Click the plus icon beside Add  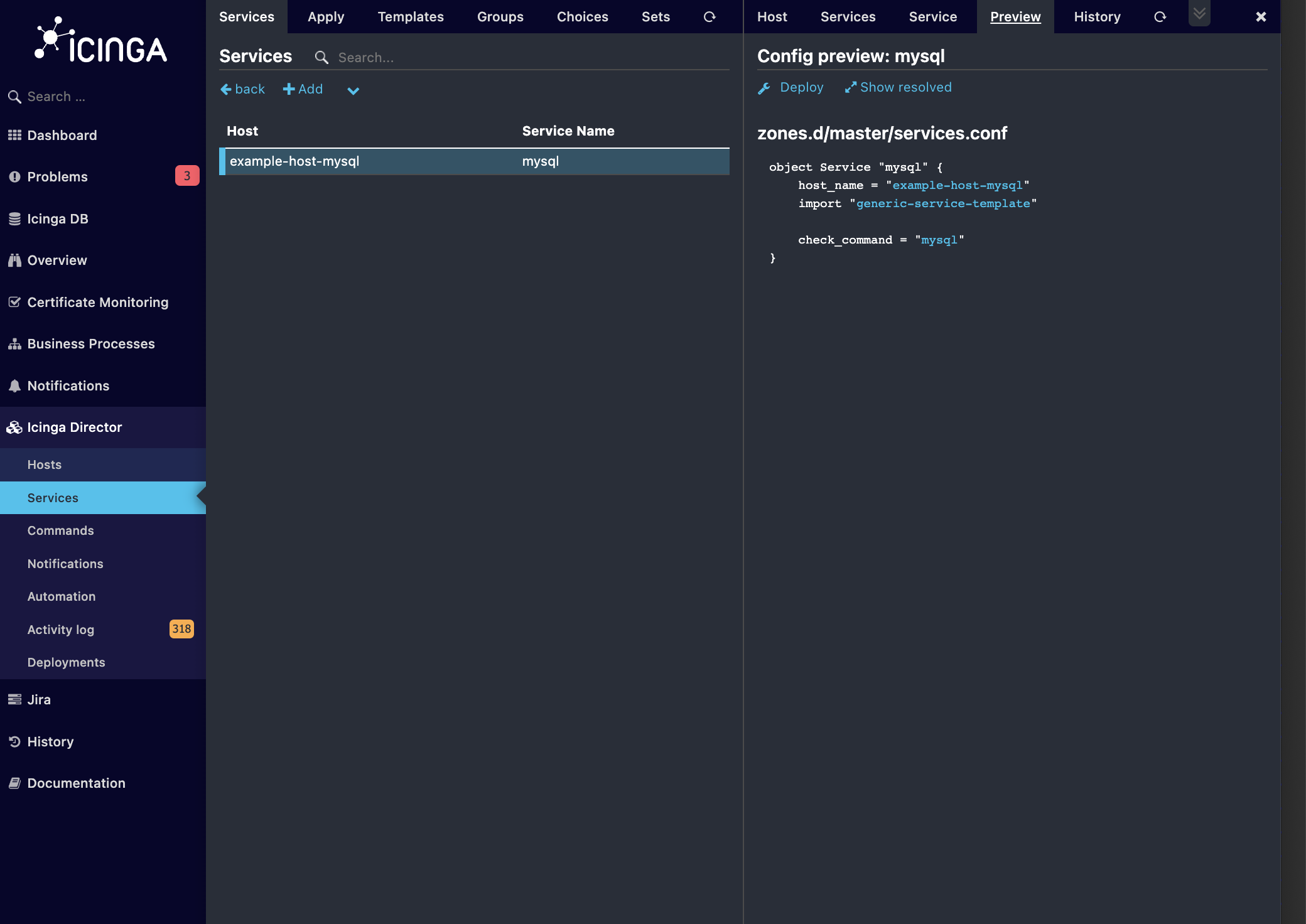pos(289,89)
